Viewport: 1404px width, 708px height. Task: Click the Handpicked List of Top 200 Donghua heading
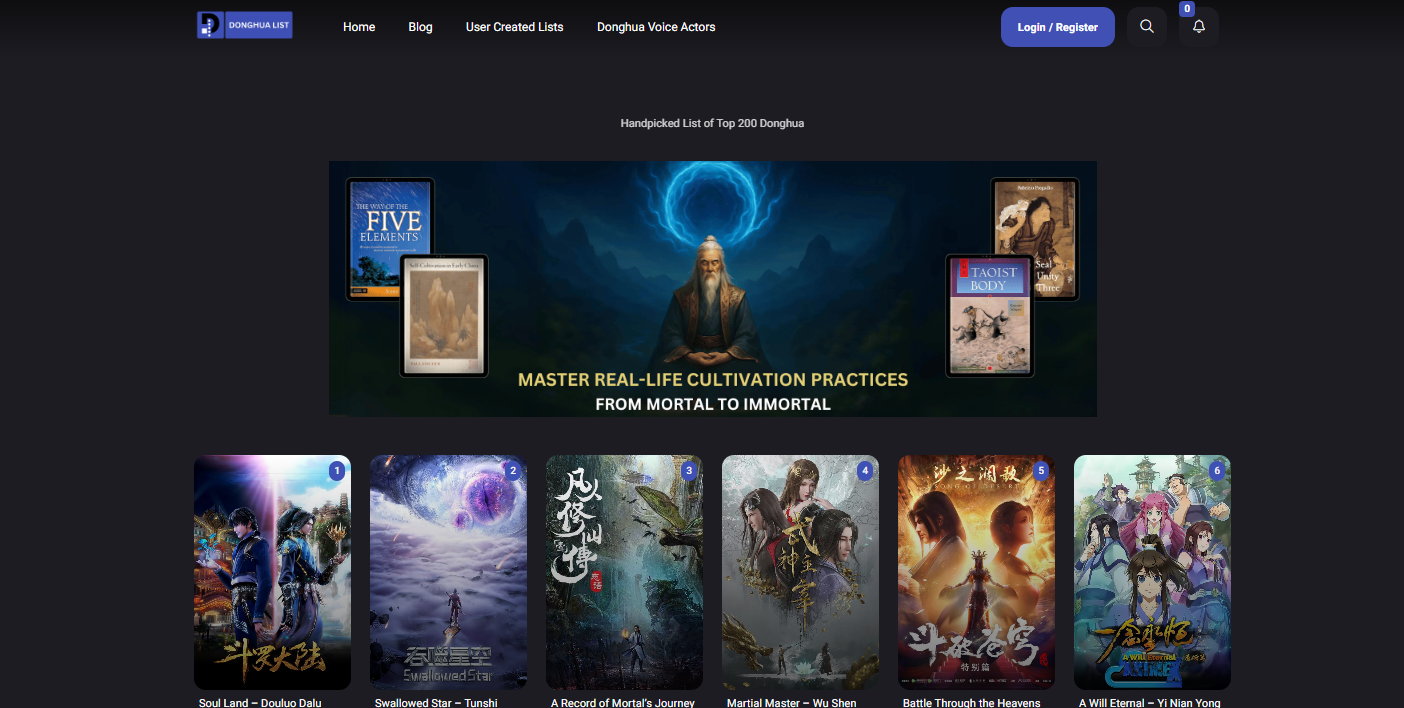point(712,123)
